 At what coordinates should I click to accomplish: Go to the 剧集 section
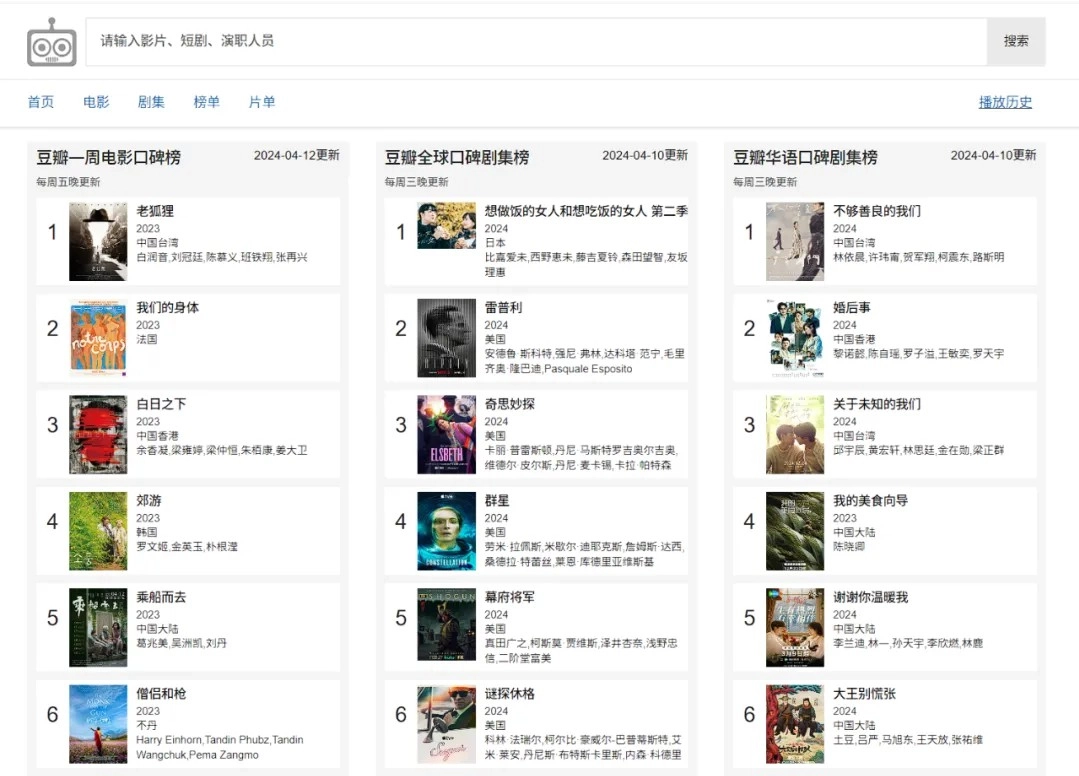151,102
